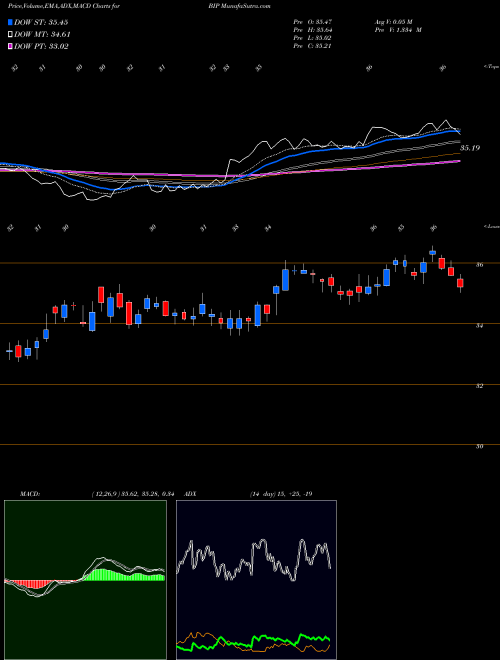Select the 'DOW MT: 34.61' legend text
This screenshot has height=660, width=500.
point(42,35)
